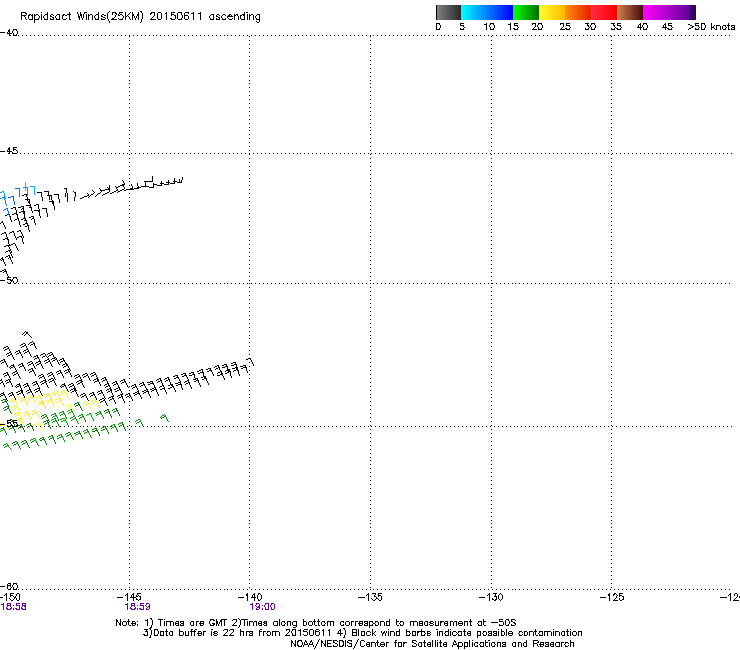
Task: Click the '10' legend scale number
Action: (489, 27)
